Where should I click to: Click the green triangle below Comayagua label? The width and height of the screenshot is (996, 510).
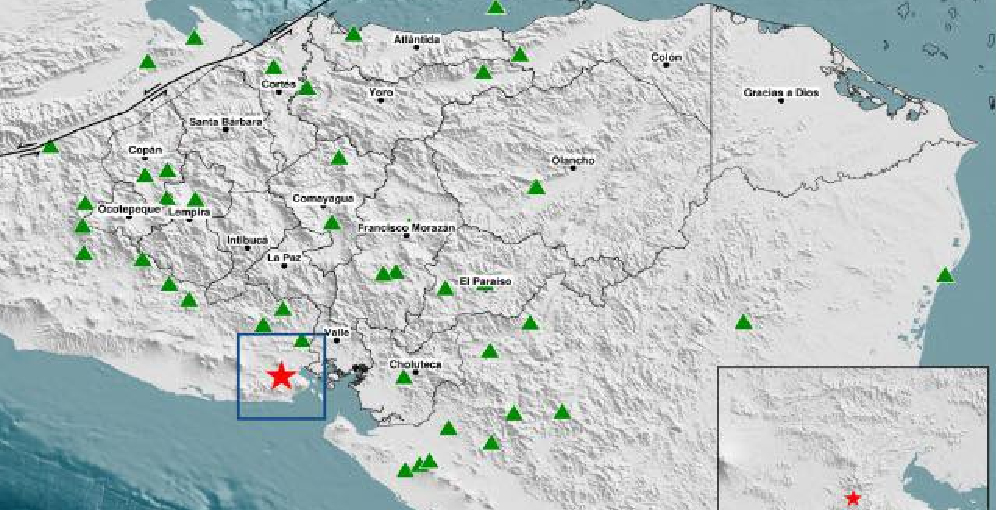coord(332,223)
